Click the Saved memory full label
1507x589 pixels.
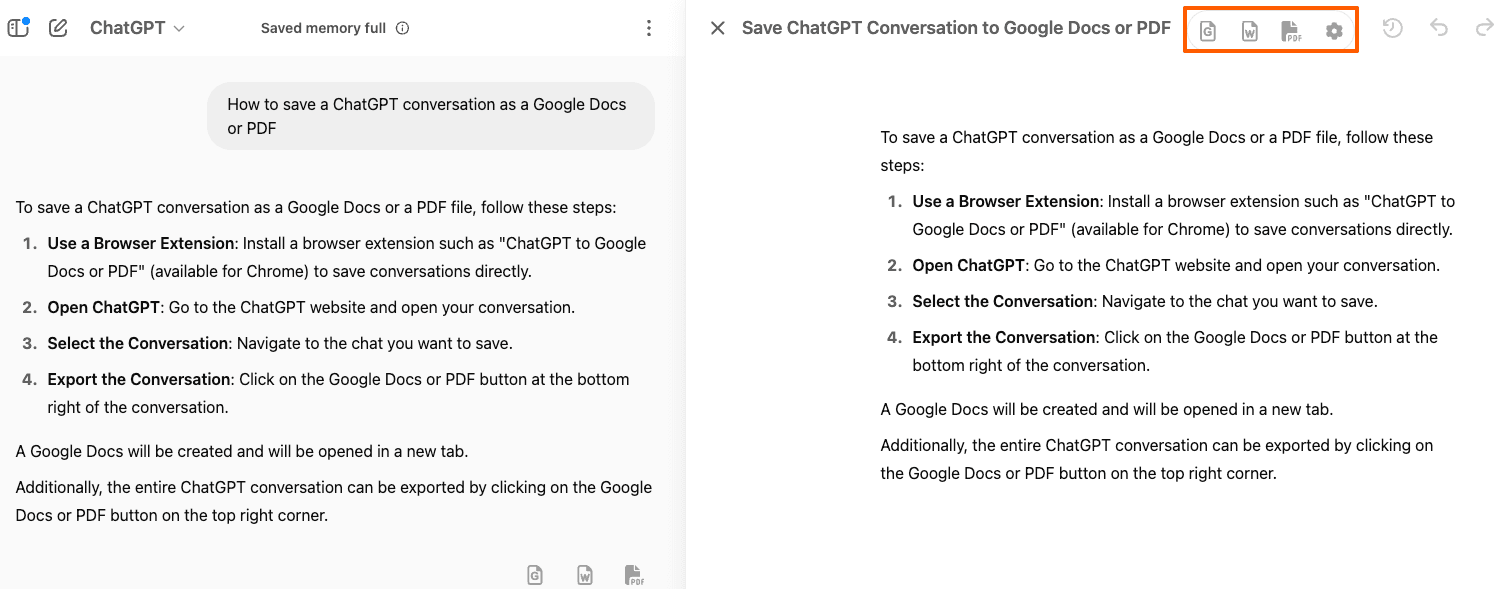coord(323,28)
